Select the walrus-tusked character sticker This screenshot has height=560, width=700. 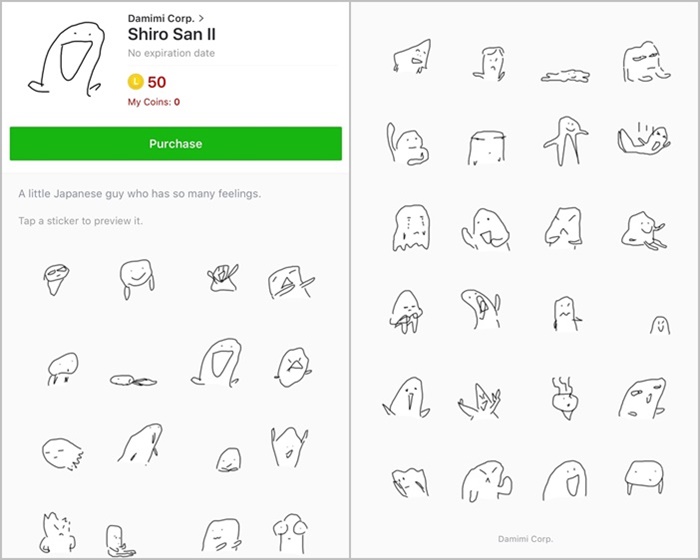(406, 397)
